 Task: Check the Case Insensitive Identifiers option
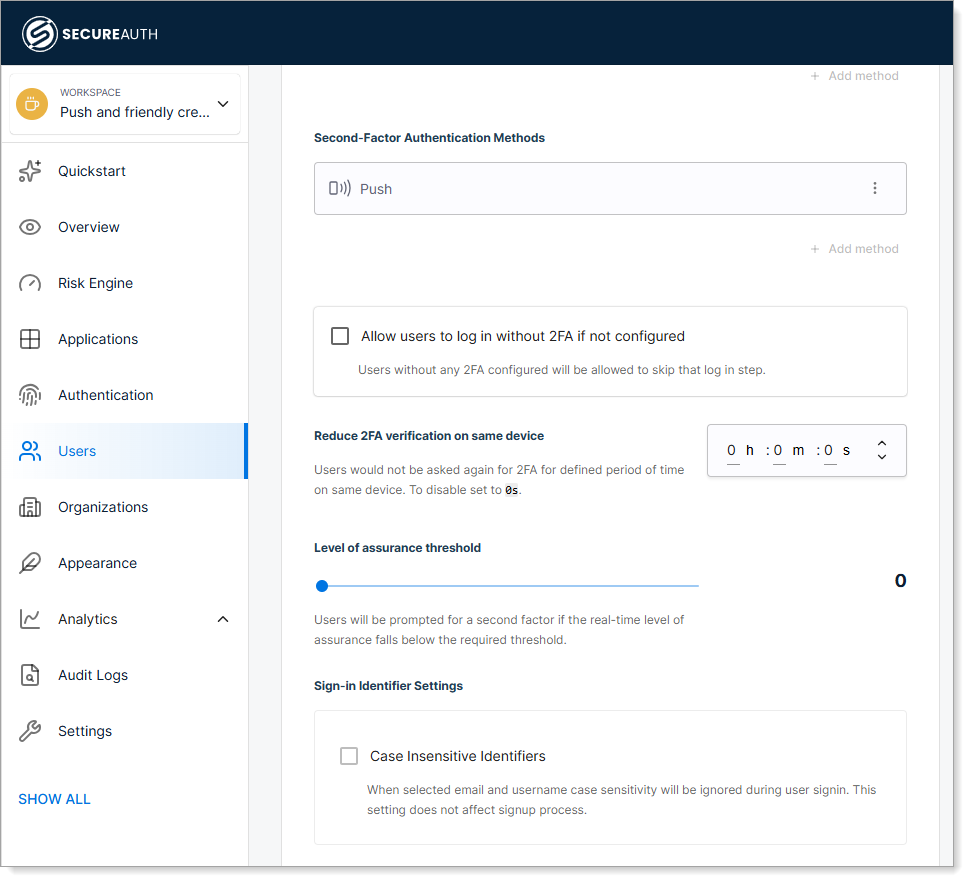[x=349, y=756]
